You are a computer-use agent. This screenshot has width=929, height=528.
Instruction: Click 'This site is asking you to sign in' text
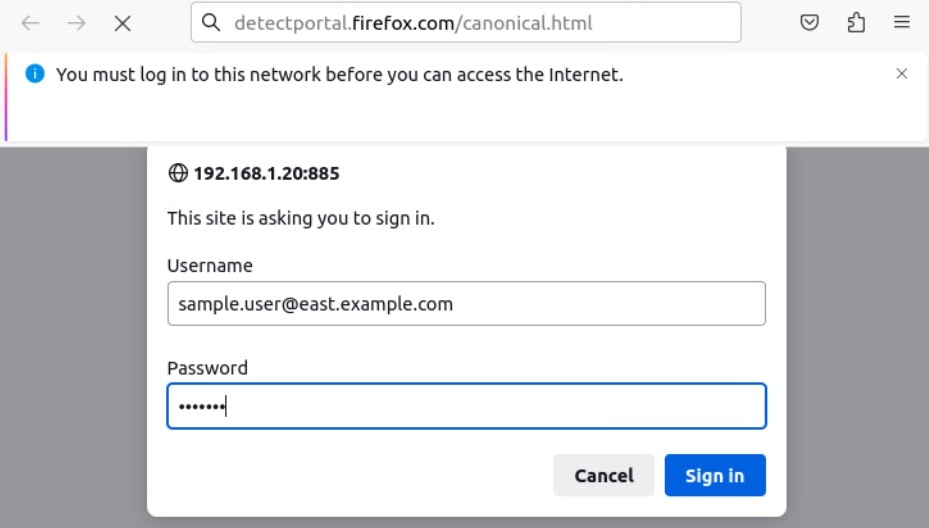(x=301, y=218)
